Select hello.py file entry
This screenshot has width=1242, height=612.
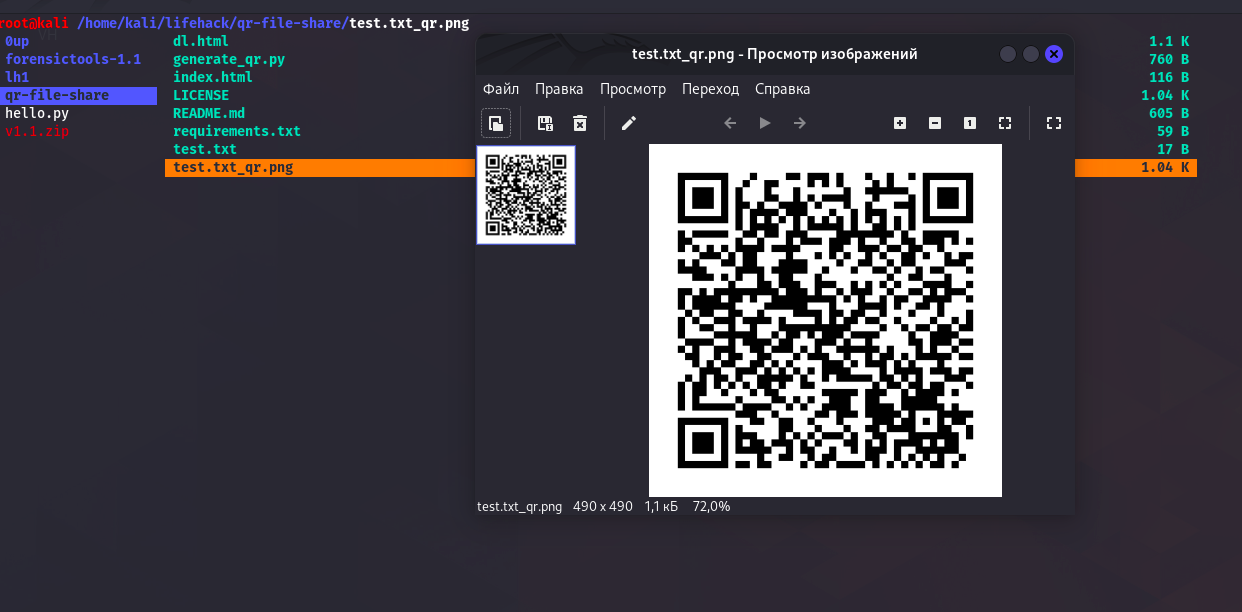click(36, 113)
